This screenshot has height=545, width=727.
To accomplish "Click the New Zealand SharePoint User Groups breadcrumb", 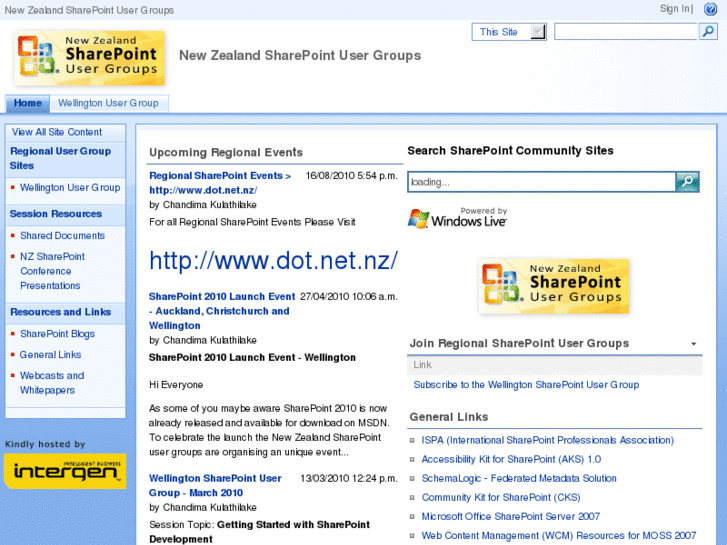I will (x=89, y=10).
